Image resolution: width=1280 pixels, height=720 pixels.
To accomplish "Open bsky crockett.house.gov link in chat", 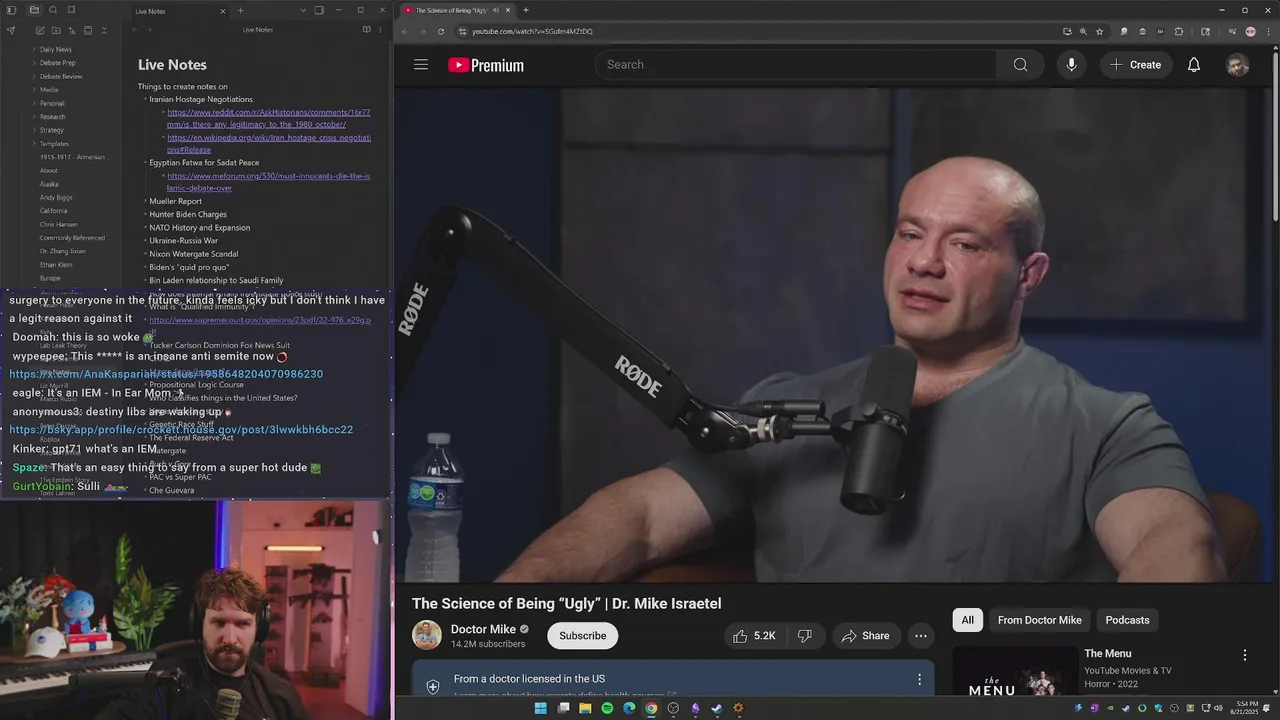I will pyautogui.click(x=181, y=430).
